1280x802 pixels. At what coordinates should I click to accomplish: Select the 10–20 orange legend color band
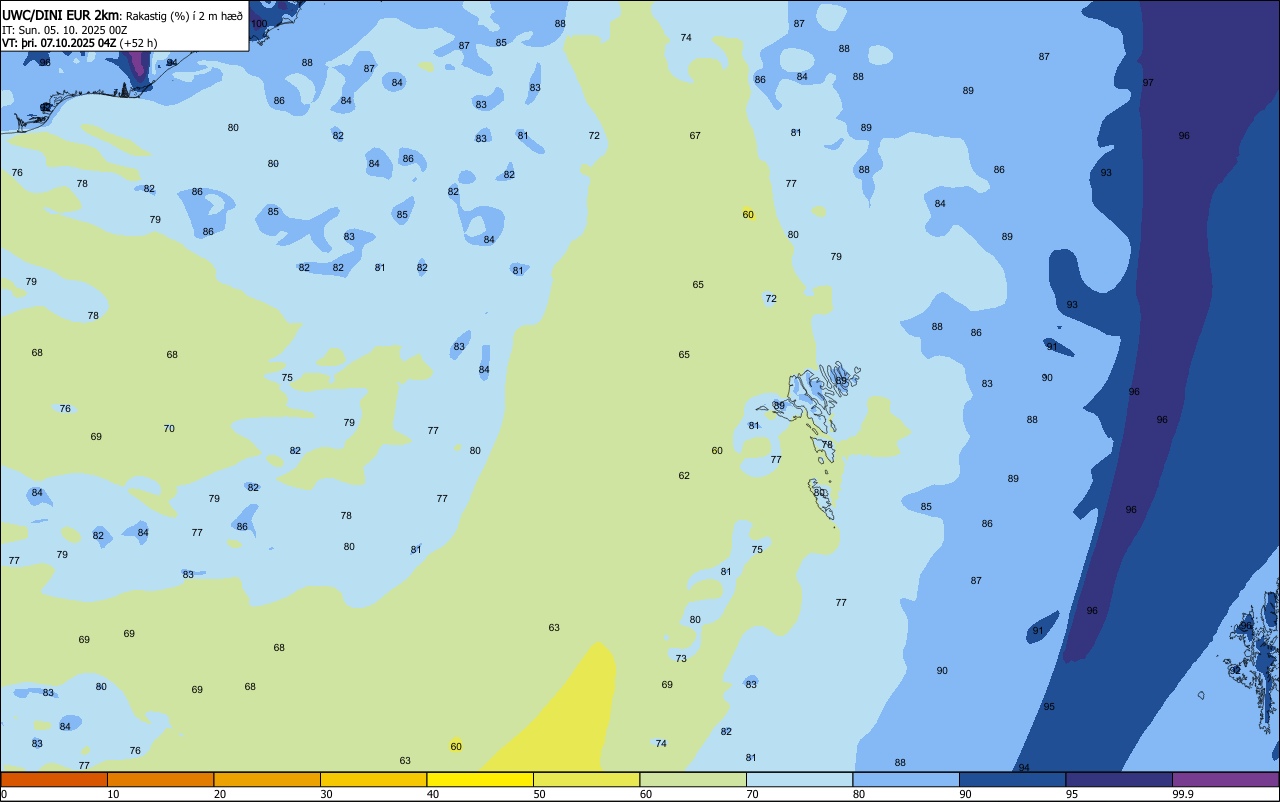[160, 779]
